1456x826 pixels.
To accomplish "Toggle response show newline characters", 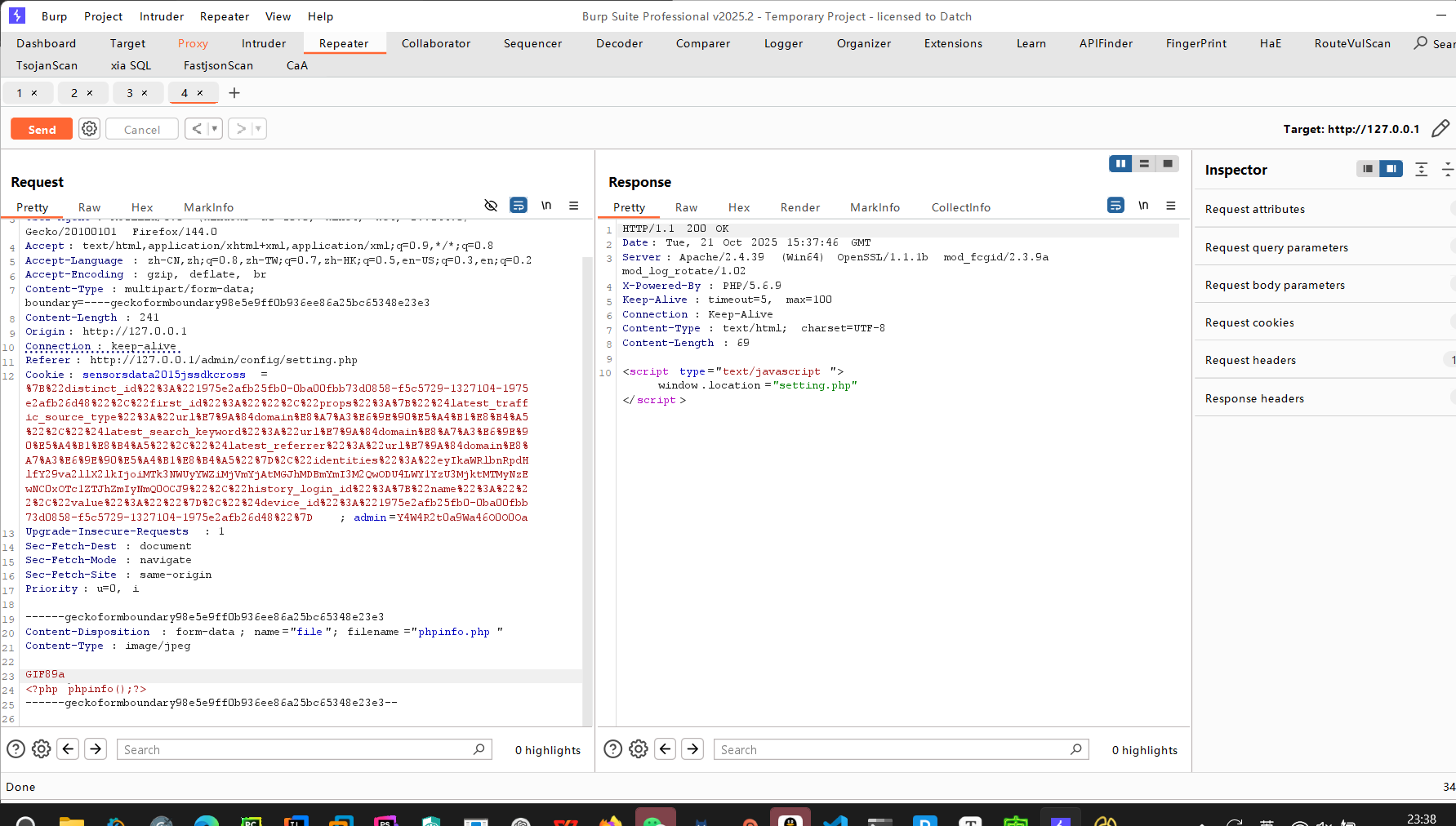I will pyautogui.click(x=1143, y=206).
